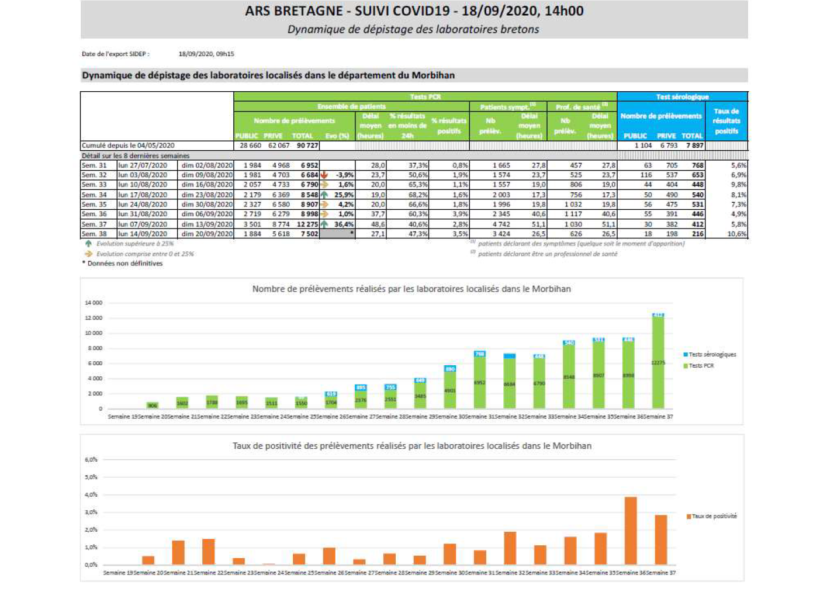Click the '7 502' total in Sem. 38 row
This screenshot has height=592, width=820.
tap(309, 234)
